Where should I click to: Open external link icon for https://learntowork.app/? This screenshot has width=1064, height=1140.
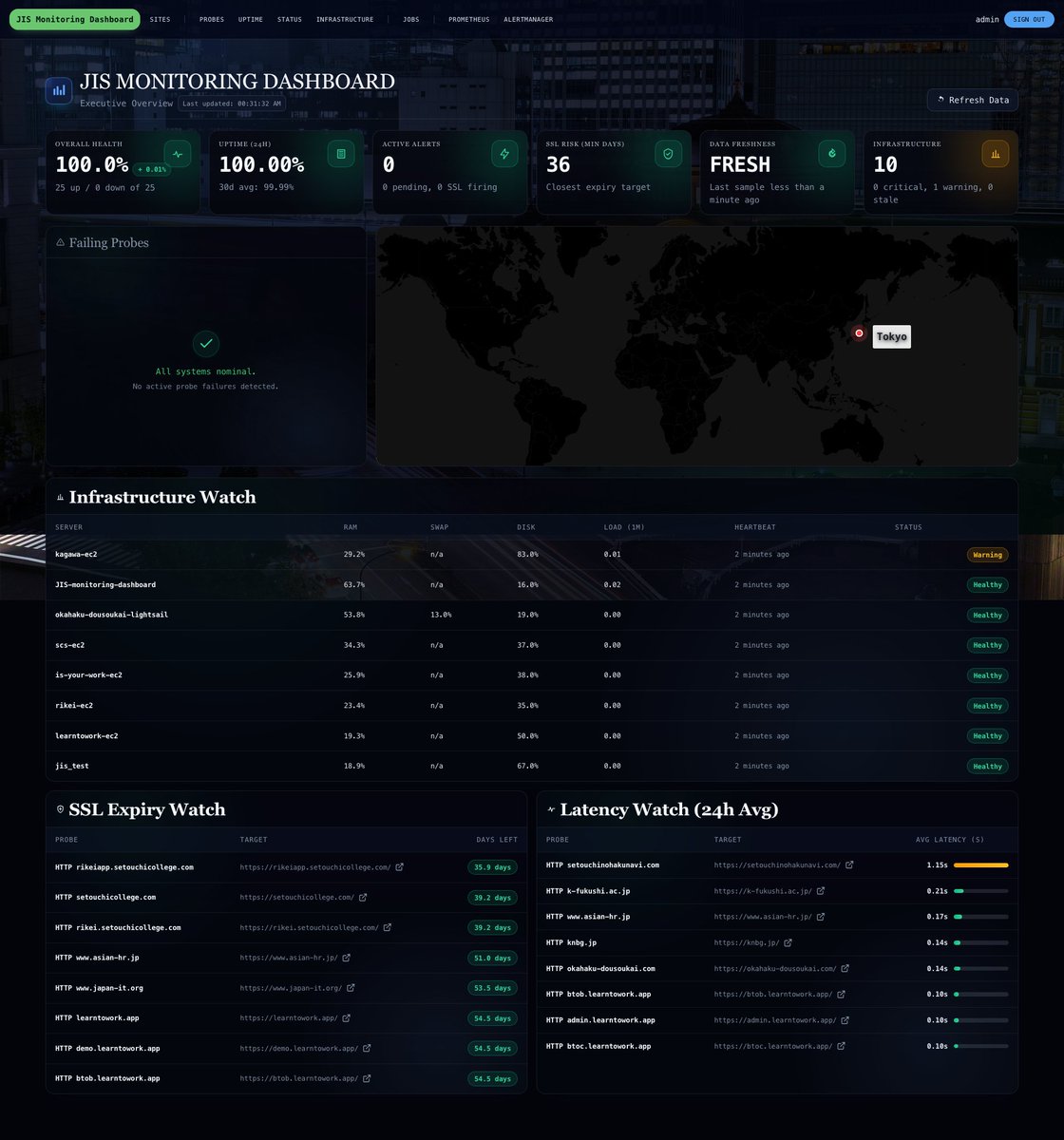(346, 1018)
